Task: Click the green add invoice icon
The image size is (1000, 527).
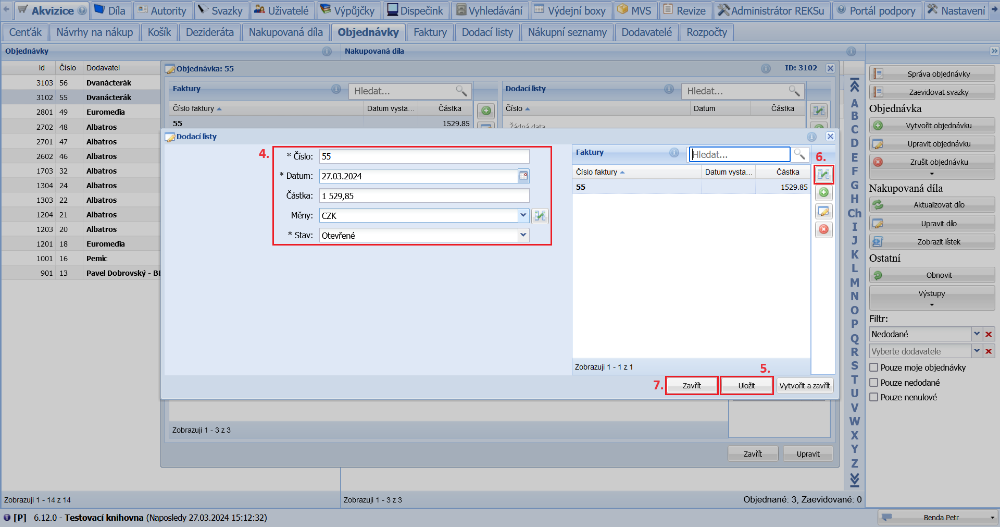Action: tap(824, 192)
